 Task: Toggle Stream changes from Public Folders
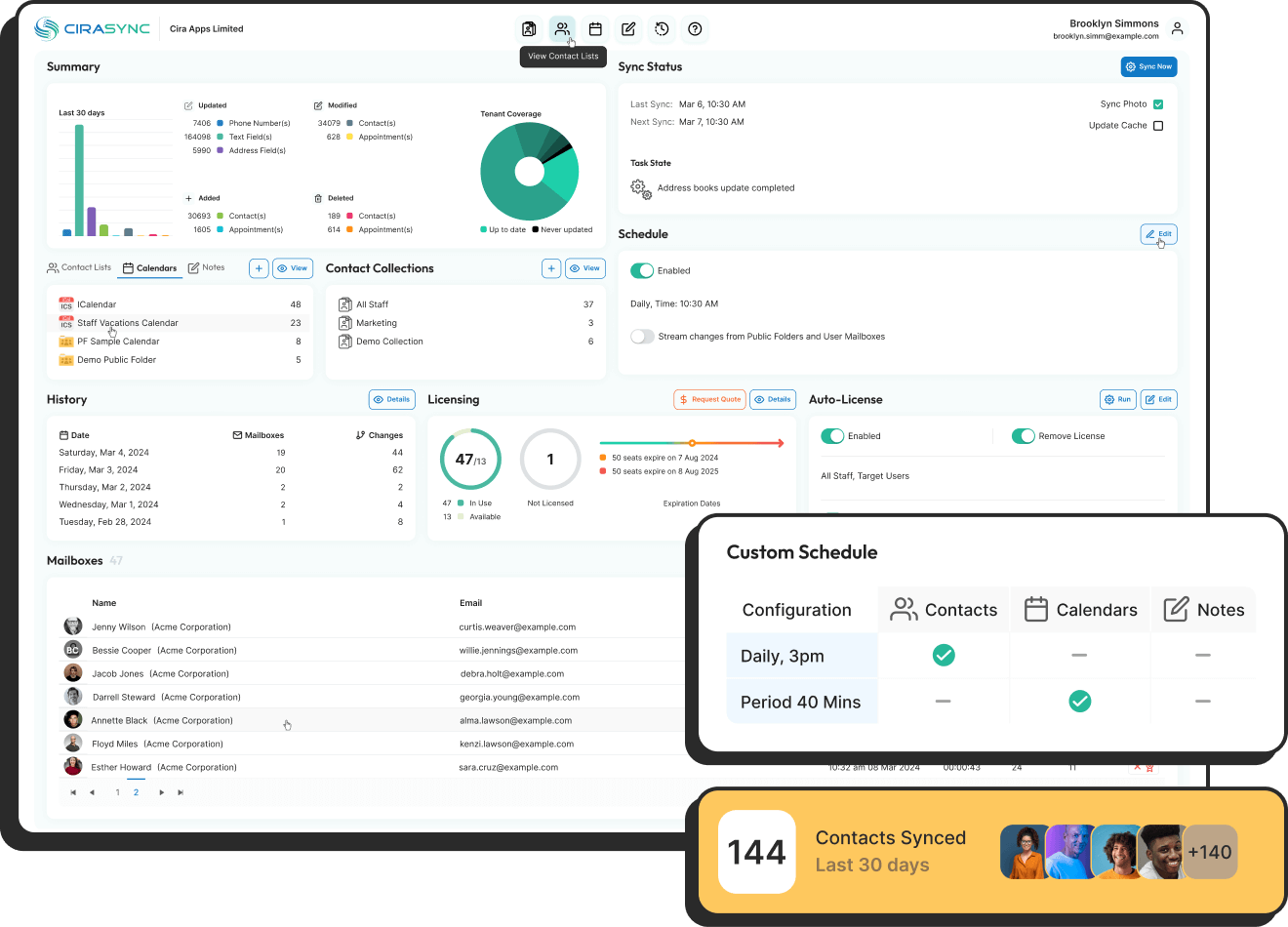tap(642, 336)
